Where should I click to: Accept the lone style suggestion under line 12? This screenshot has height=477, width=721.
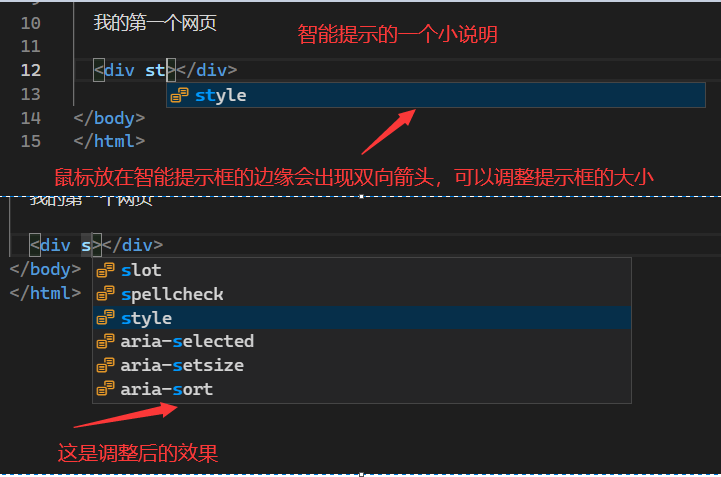221,95
